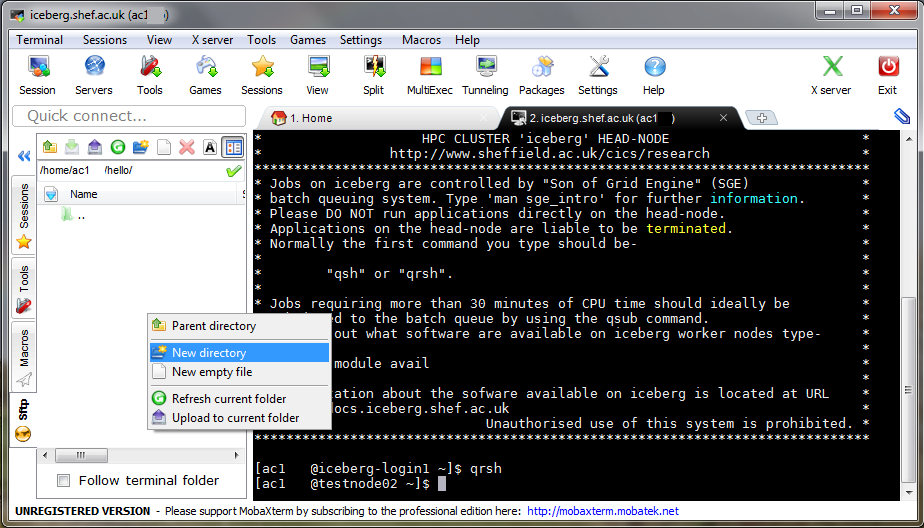Choose Upload to current folder
The height and width of the screenshot is (528, 924).
(239, 418)
